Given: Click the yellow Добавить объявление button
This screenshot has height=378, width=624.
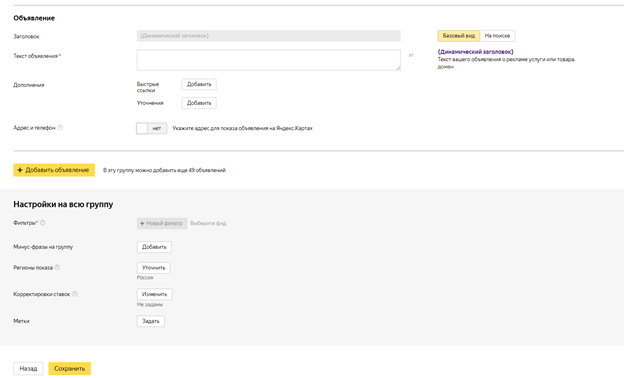Looking at the screenshot, I should (54, 170).
